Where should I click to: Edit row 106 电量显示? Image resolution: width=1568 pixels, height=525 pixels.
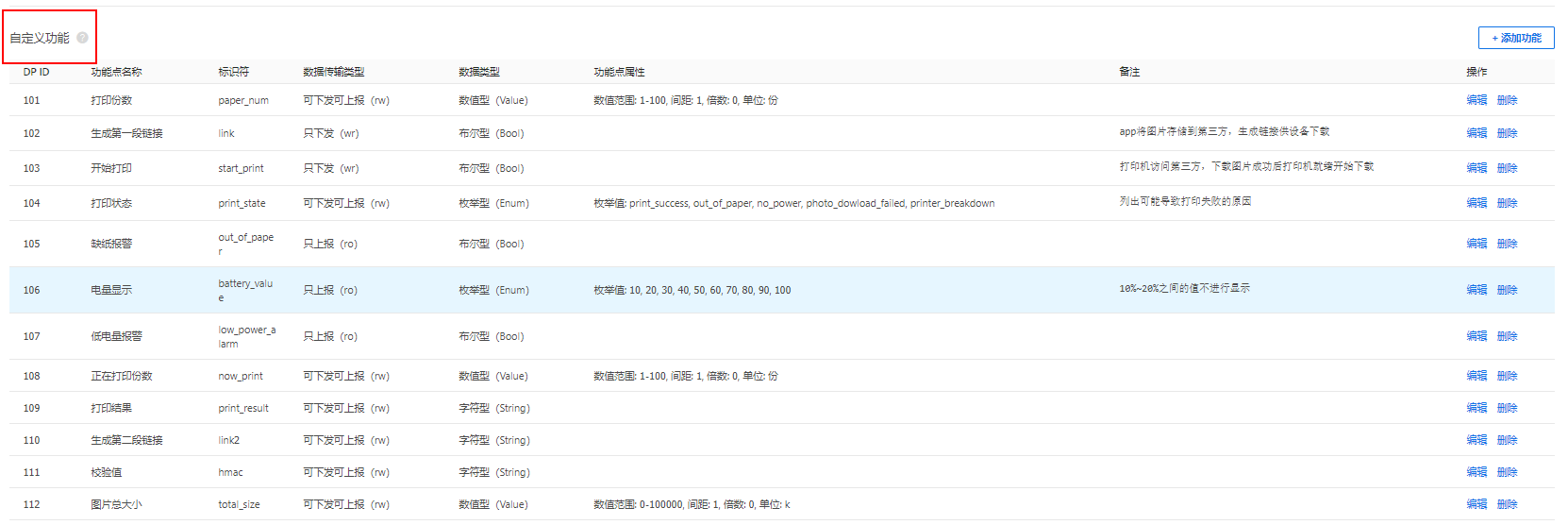coord(1476,290)
